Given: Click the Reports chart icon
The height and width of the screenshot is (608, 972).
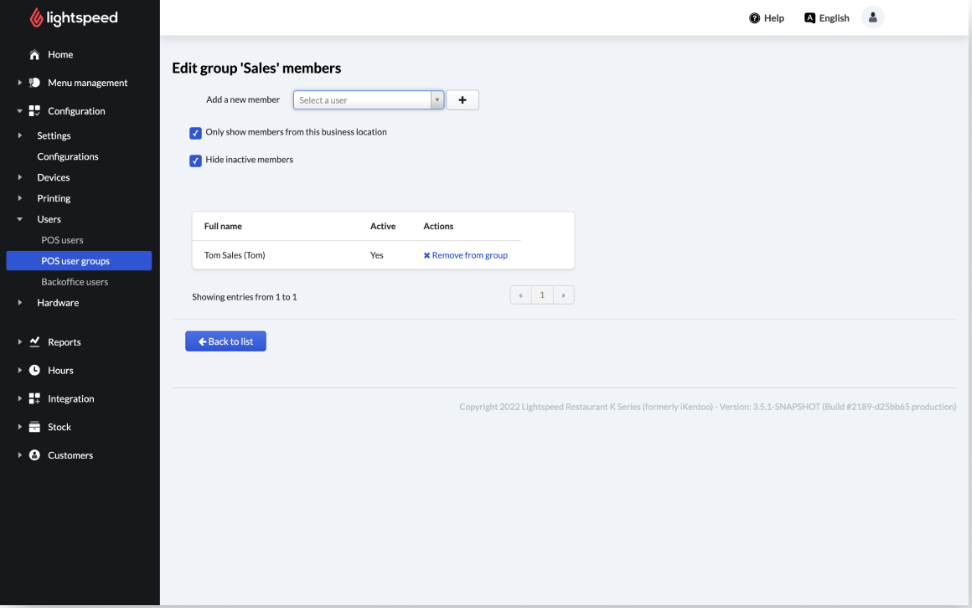Looking at the screenshot, I should pyautogui.click(x=35, y=342).
